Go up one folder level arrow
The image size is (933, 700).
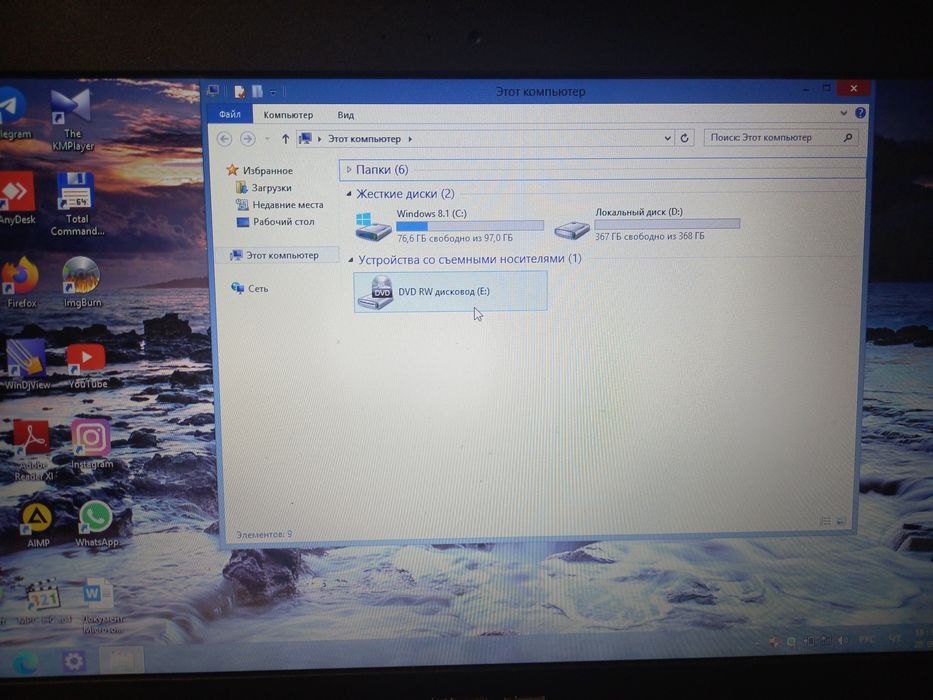click(286, 139)
